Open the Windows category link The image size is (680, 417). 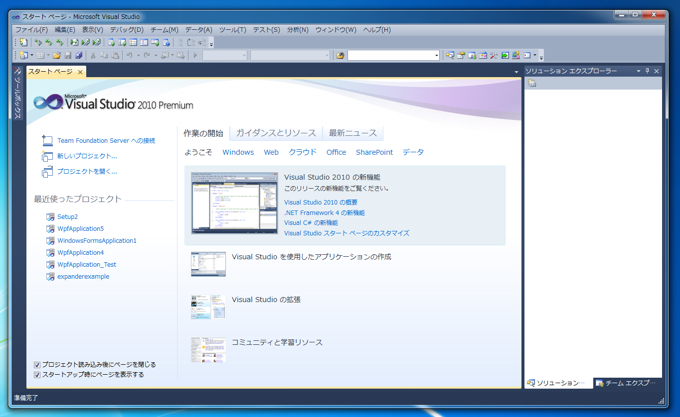pyautogui.click(x=238, y=152)
